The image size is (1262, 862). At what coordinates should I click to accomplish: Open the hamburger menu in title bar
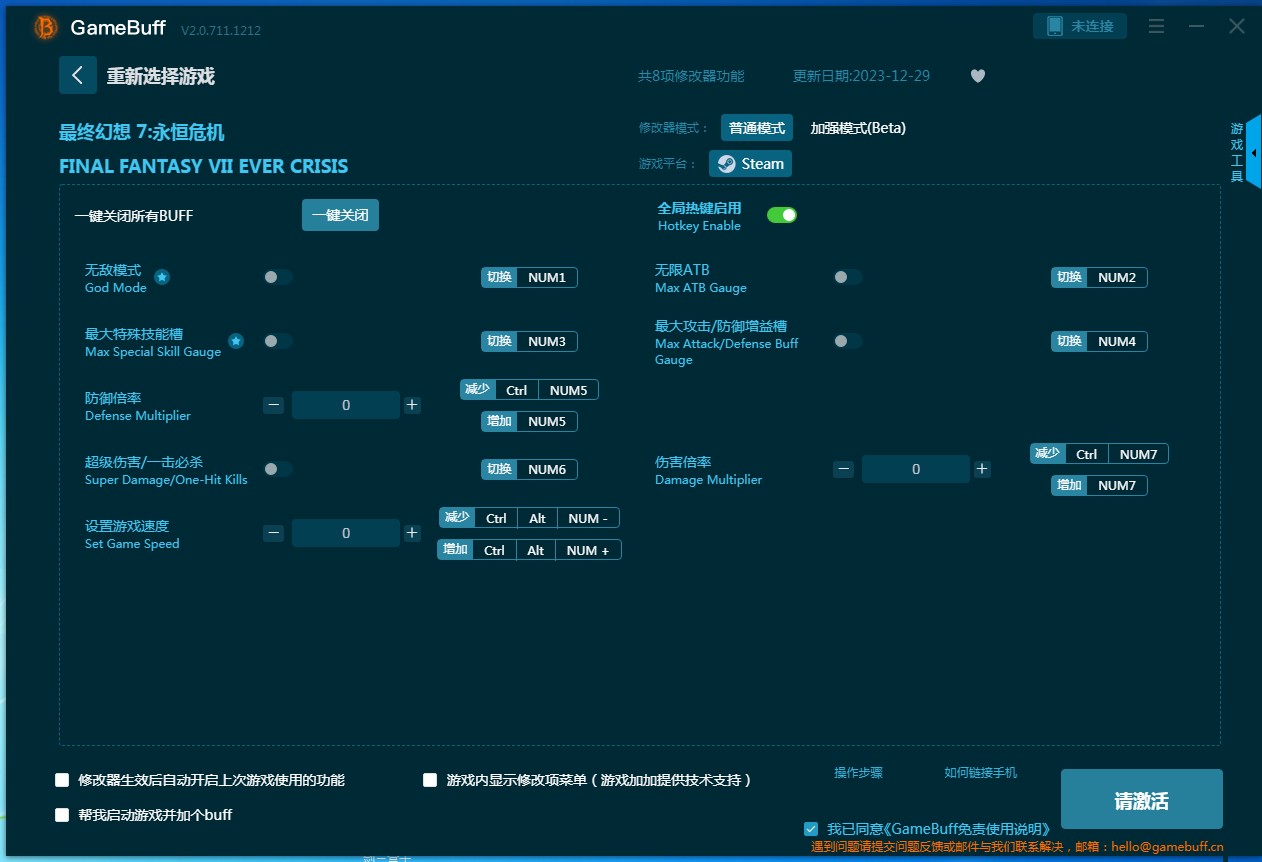pyautogui.click(x=1156, y=27)
